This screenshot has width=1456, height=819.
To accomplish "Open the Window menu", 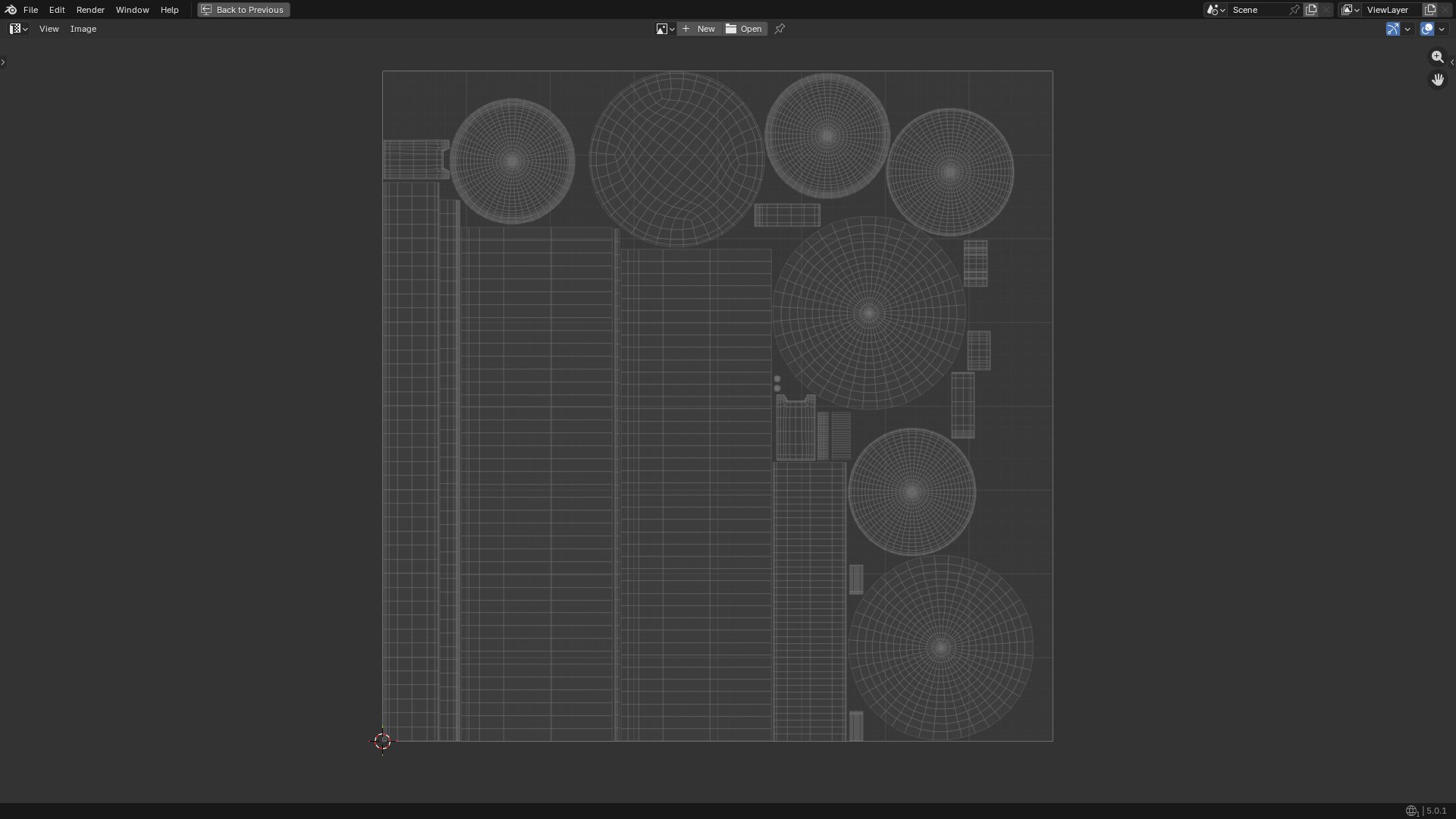I will [132, 10].
